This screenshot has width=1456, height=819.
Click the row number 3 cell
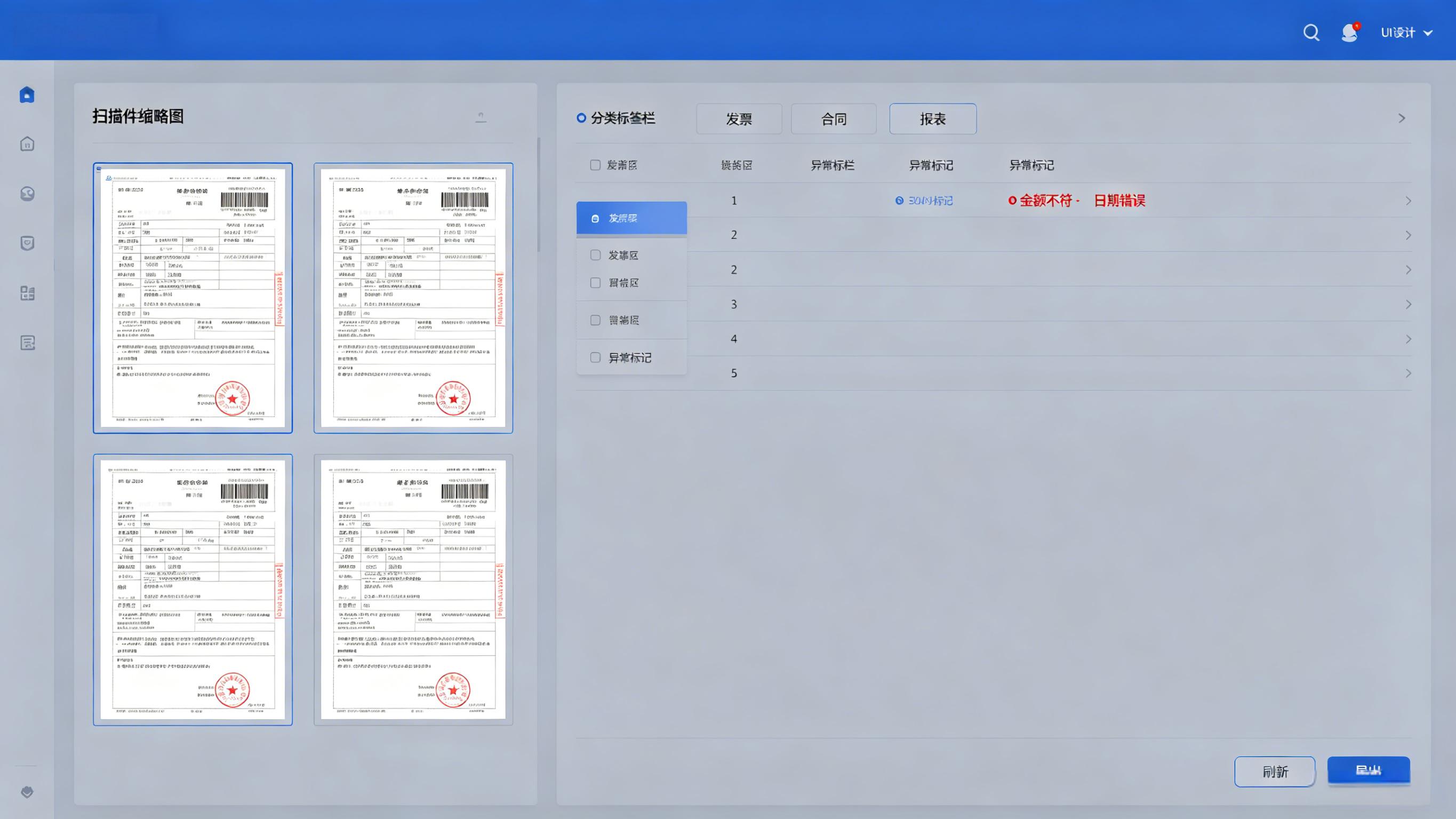tap(734, 304)
